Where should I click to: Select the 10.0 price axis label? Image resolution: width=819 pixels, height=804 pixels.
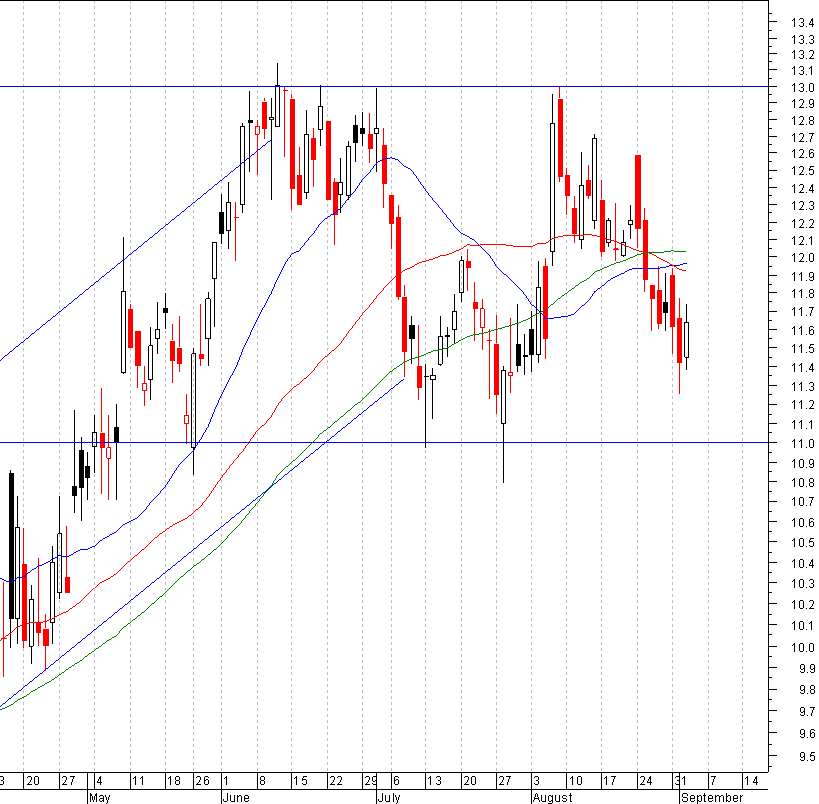click(802, 647)
